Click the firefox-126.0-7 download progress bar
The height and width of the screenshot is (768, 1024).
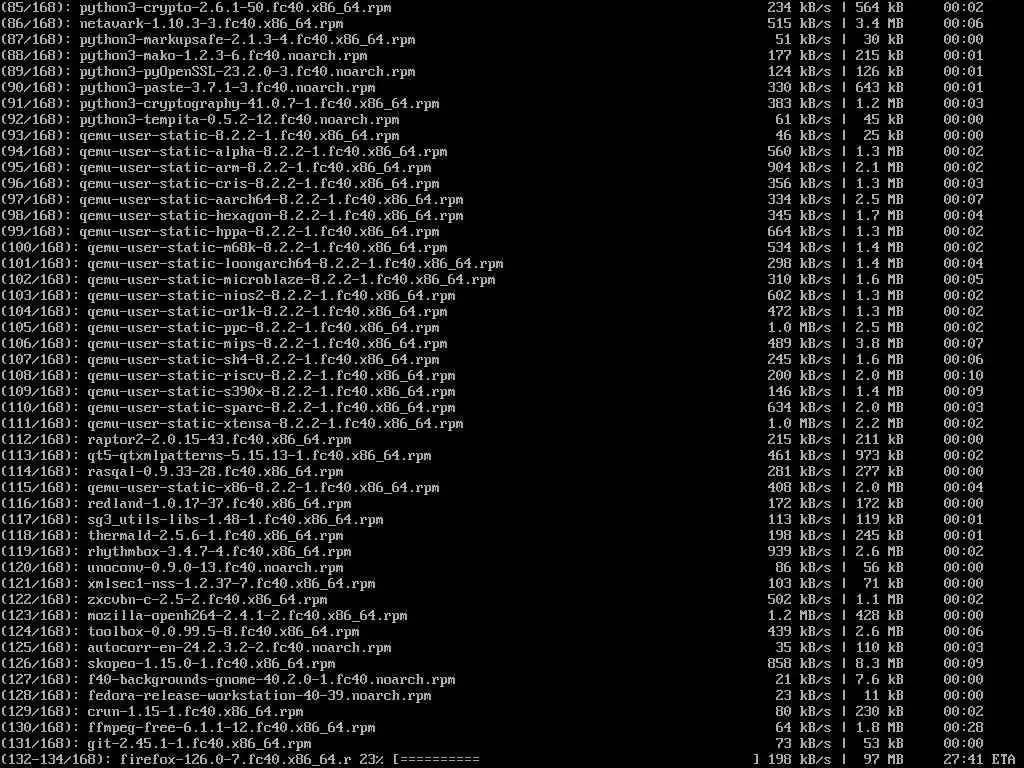[x=576, y=759]
